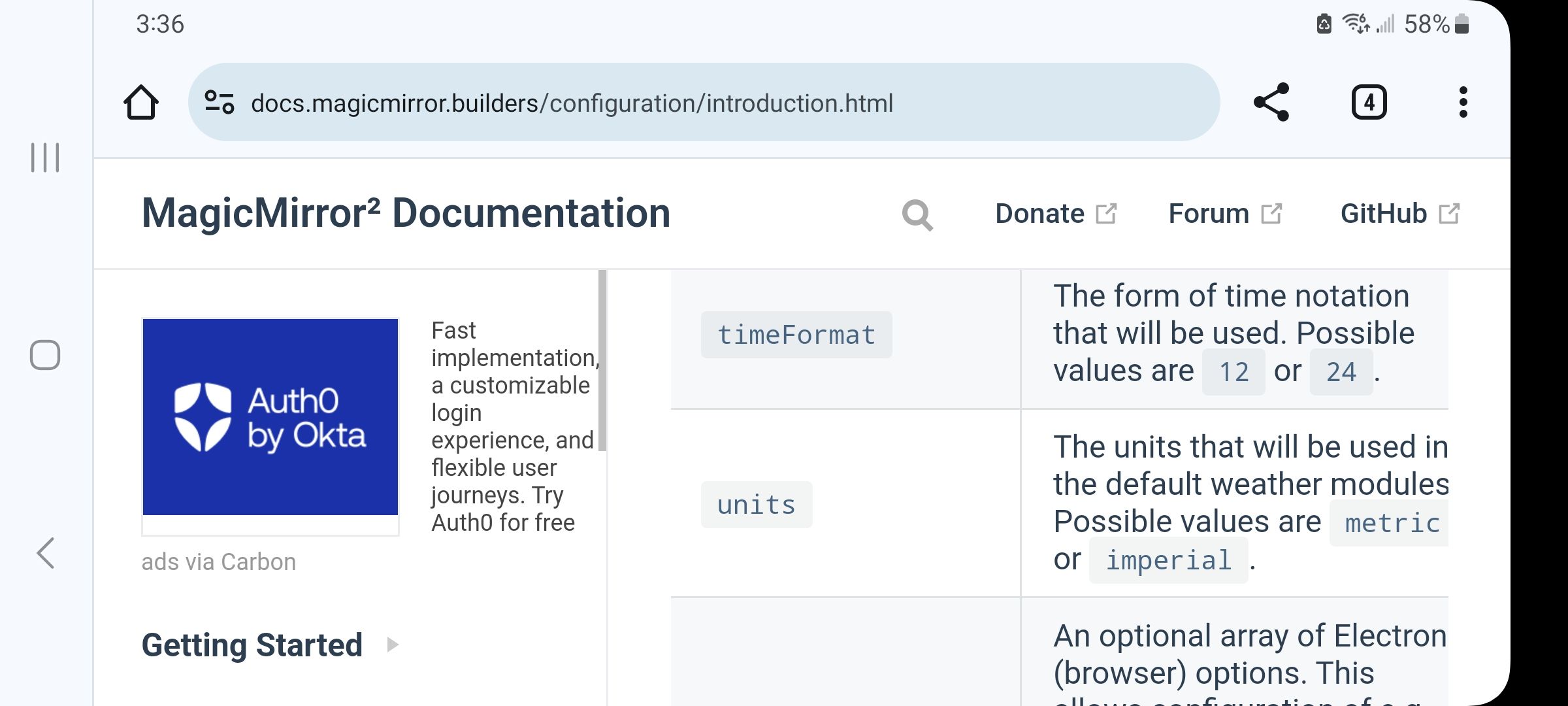Image resolution: width=1568 pixels, height=706 pixels.
Task: Tap the browser home icon
Action: 140,103
